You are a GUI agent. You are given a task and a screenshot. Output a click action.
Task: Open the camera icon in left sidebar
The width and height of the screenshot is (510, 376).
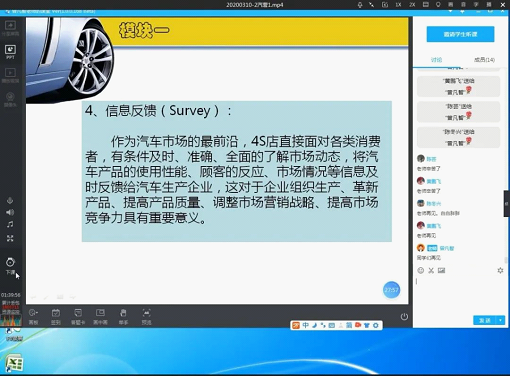(10, 99)
